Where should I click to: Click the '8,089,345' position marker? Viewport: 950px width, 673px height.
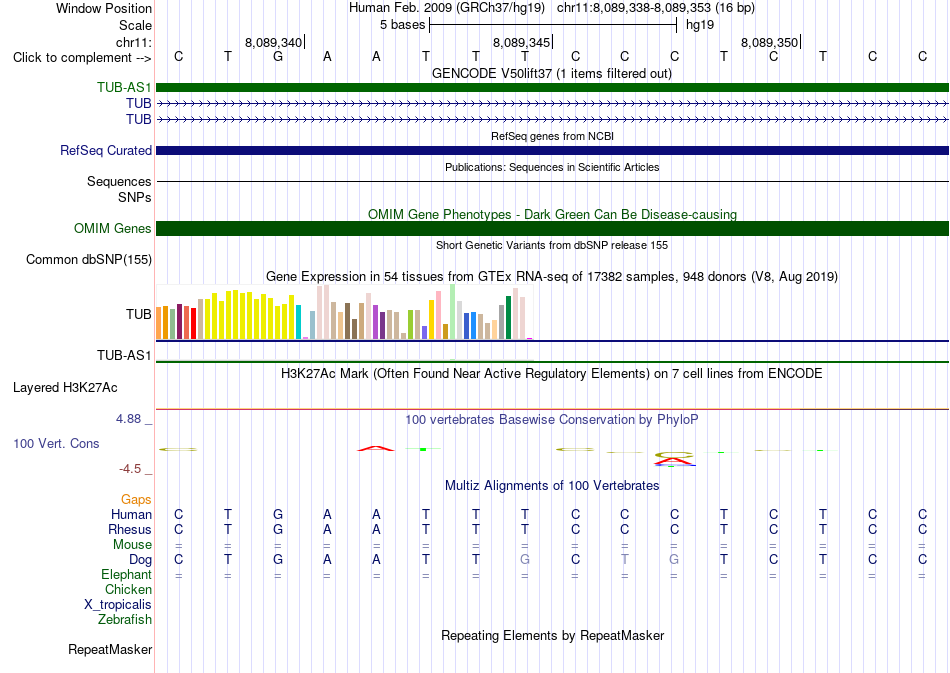coord(521,42)
